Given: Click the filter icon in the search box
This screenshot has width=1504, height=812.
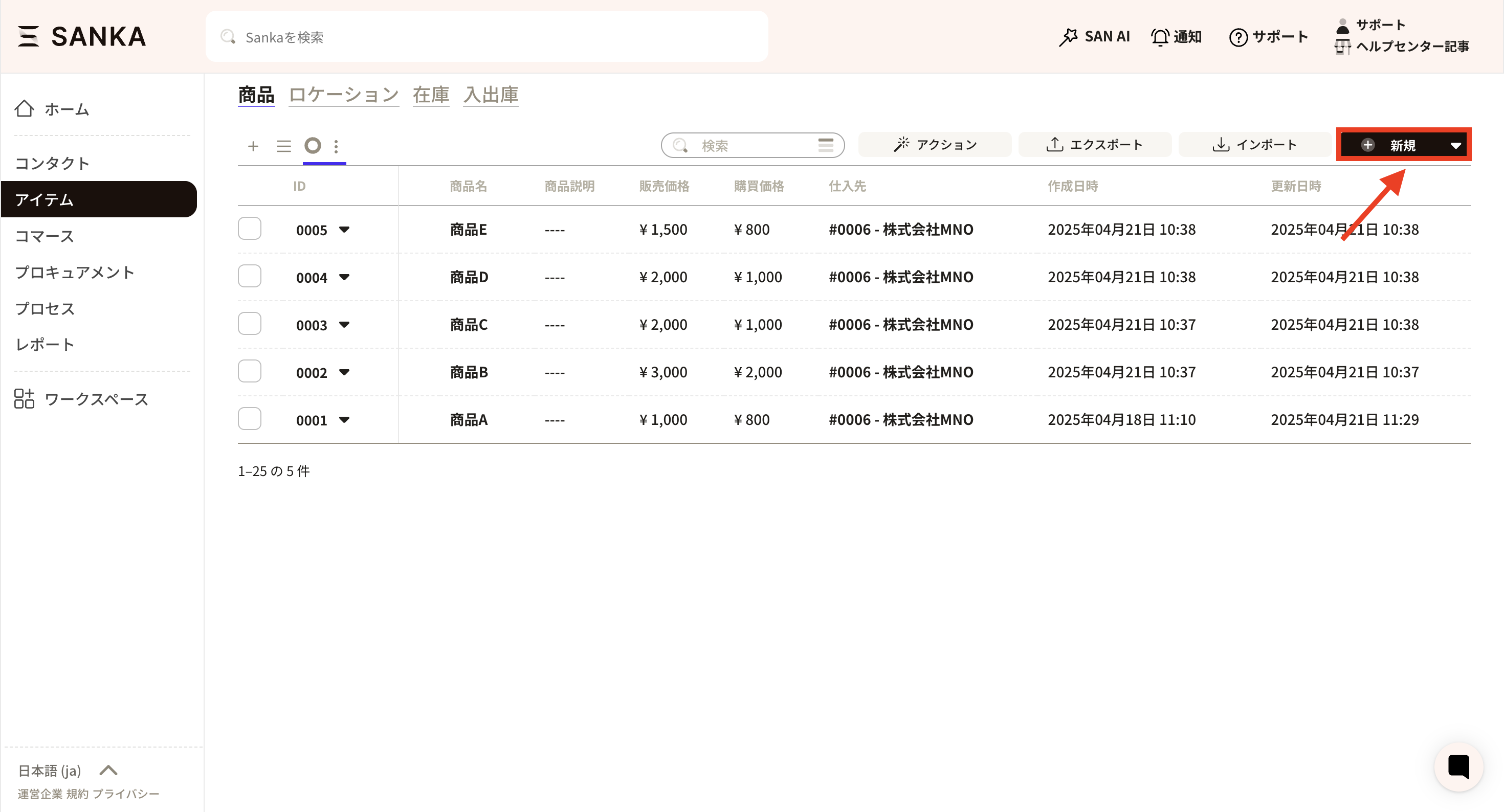Looking at the screenshot, I should (826, 145).
